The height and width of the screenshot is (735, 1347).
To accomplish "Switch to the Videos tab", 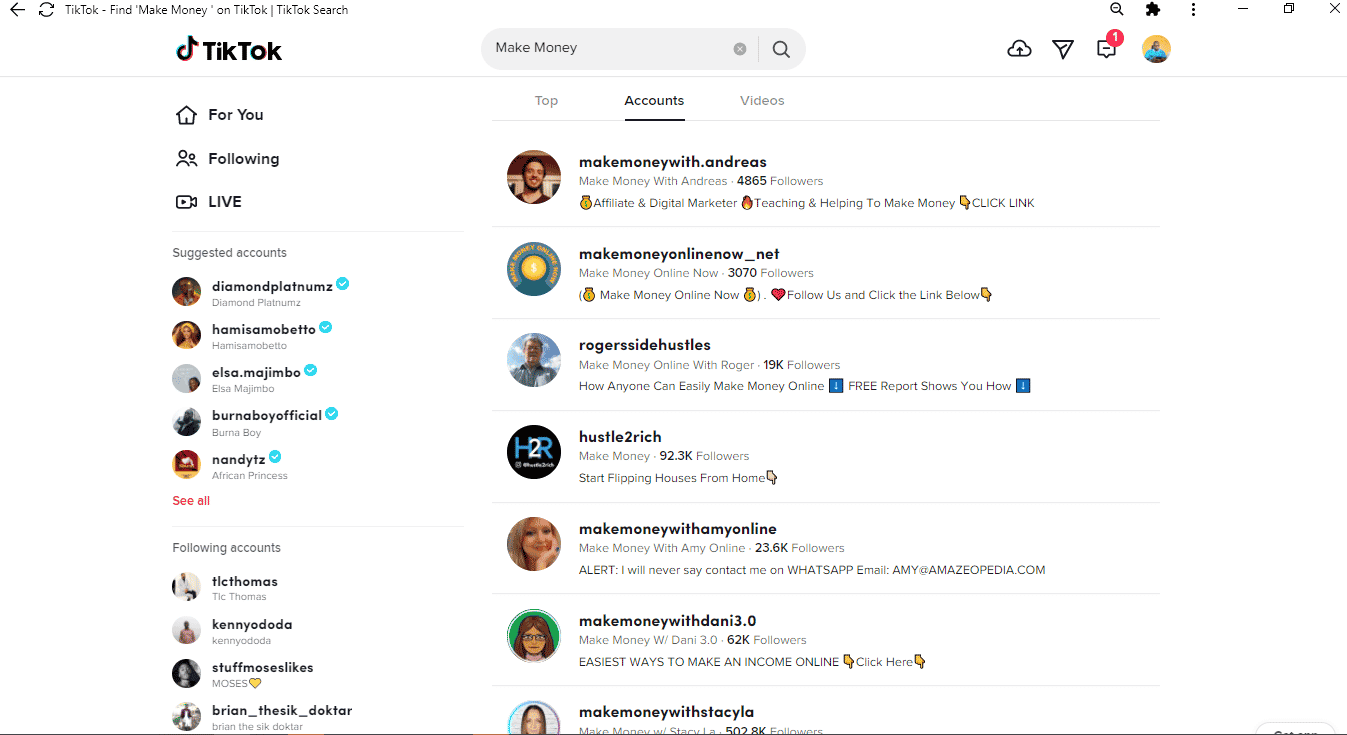I will tap(762, 101).
